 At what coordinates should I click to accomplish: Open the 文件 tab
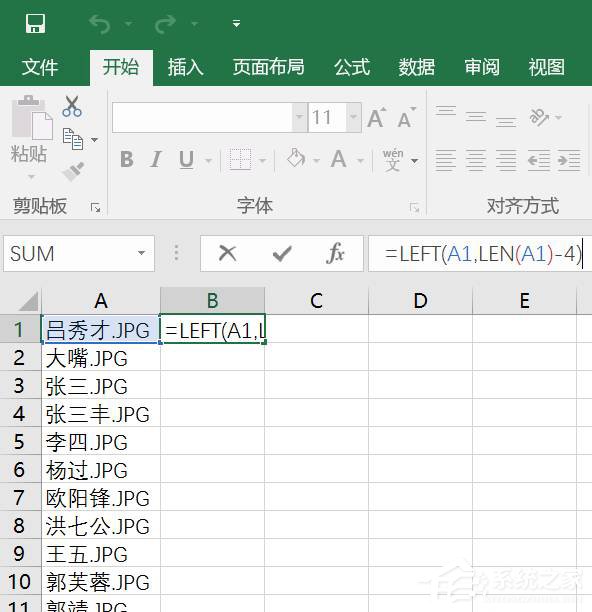tap(40, 67)
